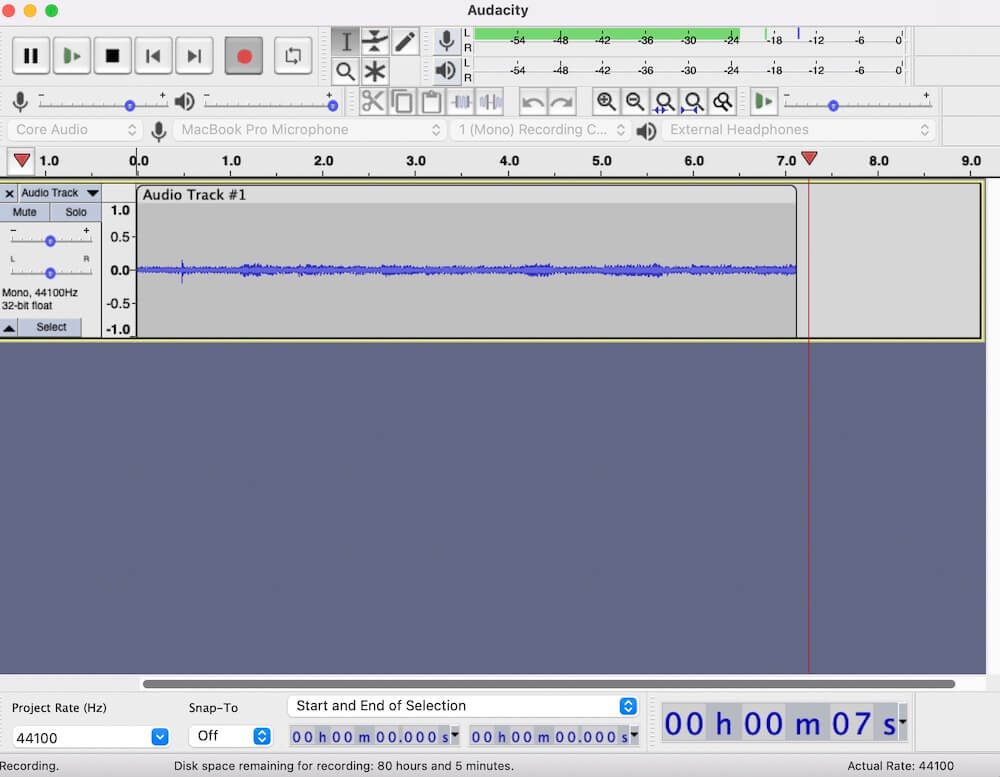The height and width of the screenshot is (777, 1000).
Task: Fit selection to width zoom
Action: click(x=665, y=101)
